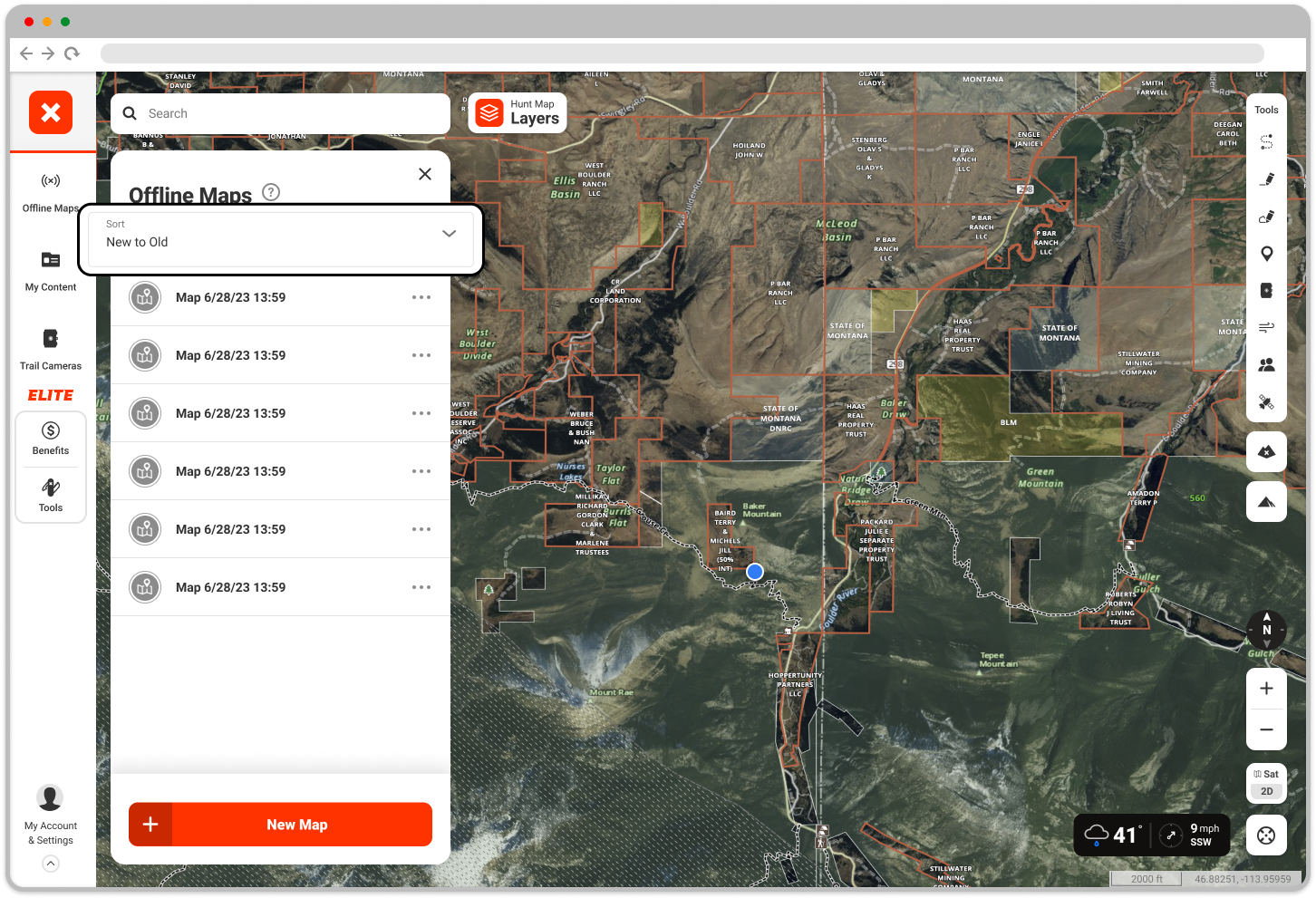Image resolution: width=1316 pixels, height=898 pixels.
Task: Click the Hoppertunity Partners LLC parcel
Action: 795,684
